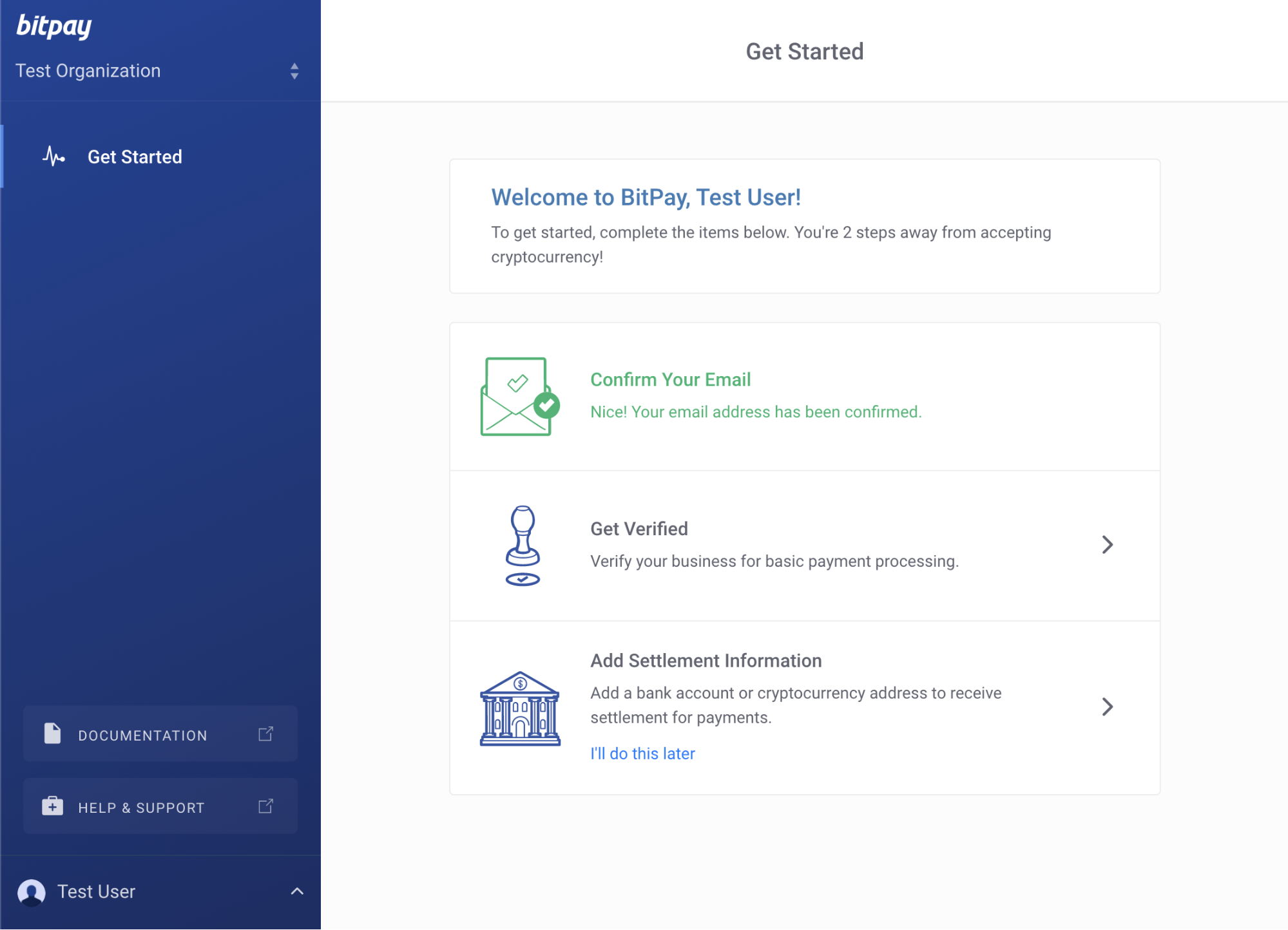The height and width of the screenshot is (930, 1288).
Task: Click the Help & Support medical kit icon
Action: point(52,806)
